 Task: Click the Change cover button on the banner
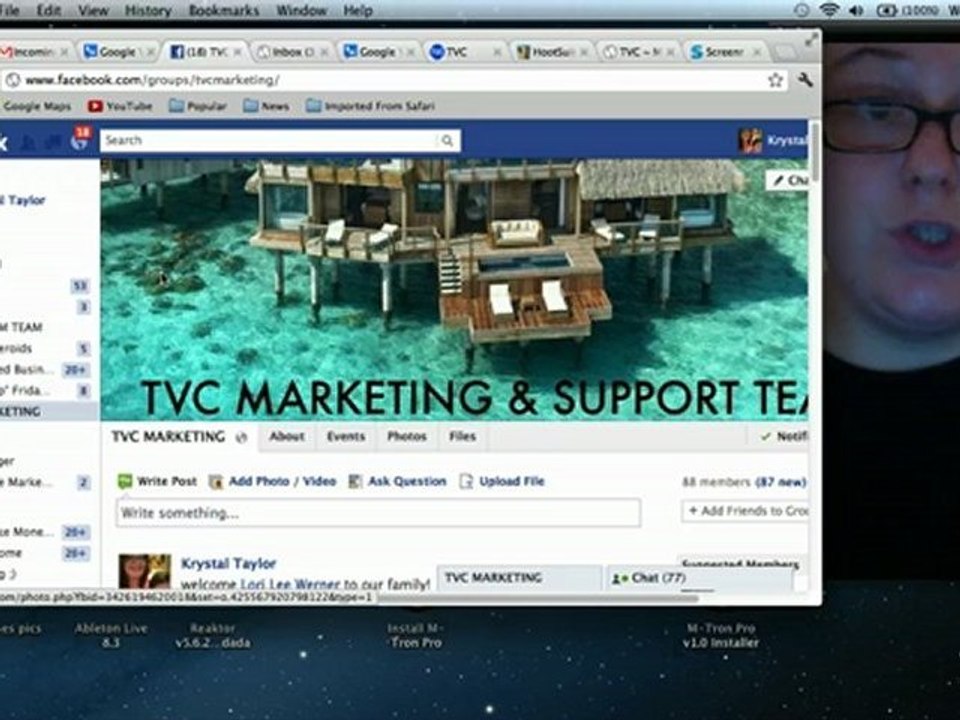pyautogui.click(x=788, y=181)
